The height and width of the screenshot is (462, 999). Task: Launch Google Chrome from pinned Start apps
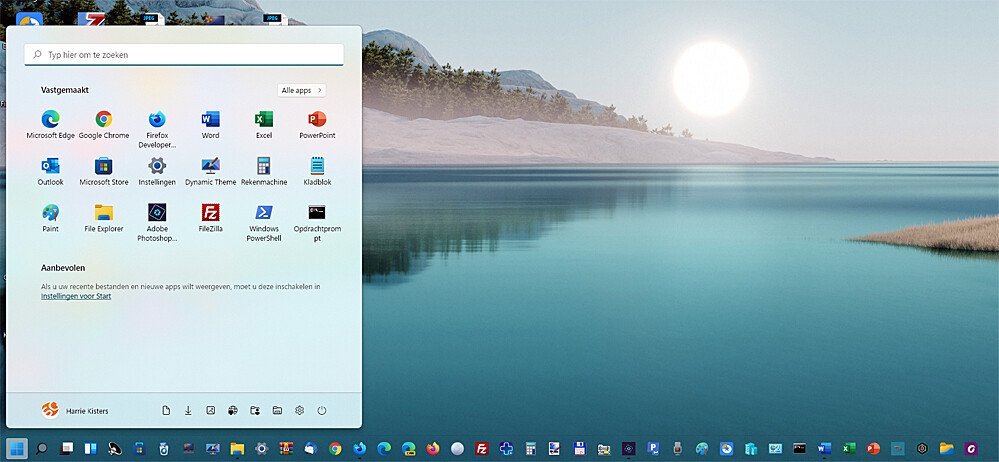click(104, 124)
